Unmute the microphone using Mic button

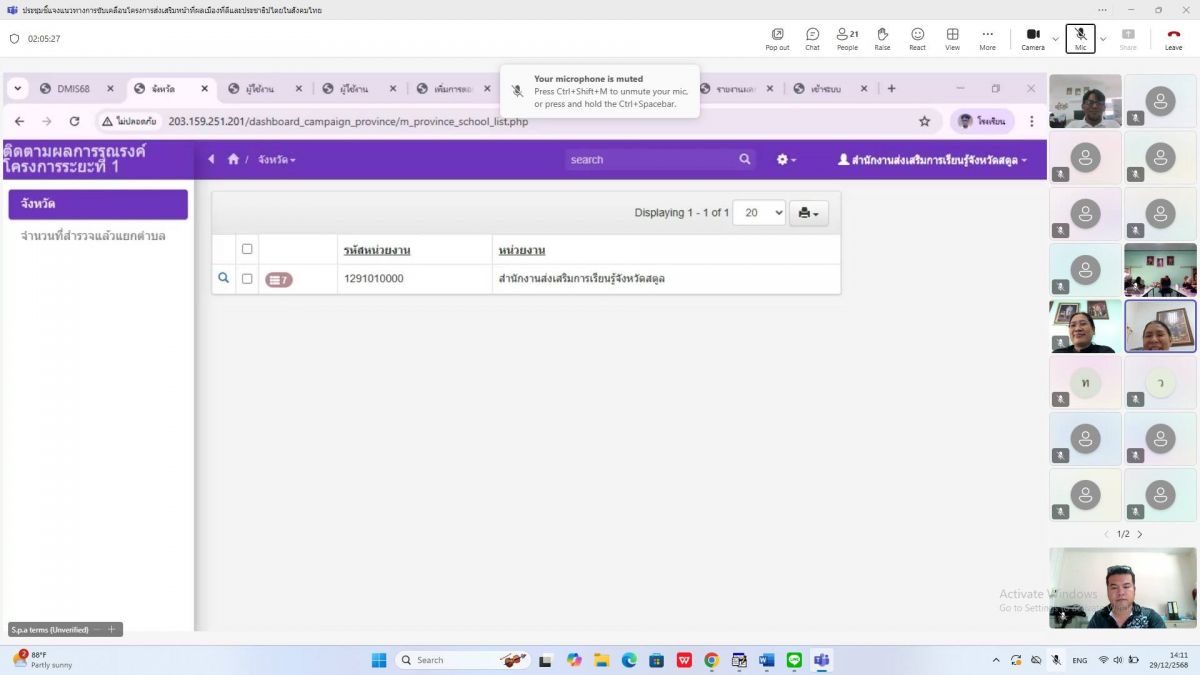click(x=1080, y=38)
